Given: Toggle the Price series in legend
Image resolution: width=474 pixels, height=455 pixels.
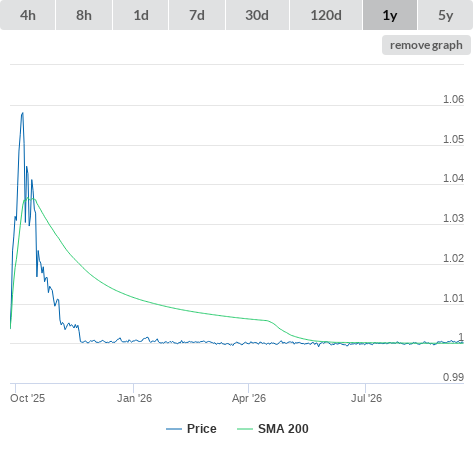Looking at the screenshot, I should tap(201, 428).
